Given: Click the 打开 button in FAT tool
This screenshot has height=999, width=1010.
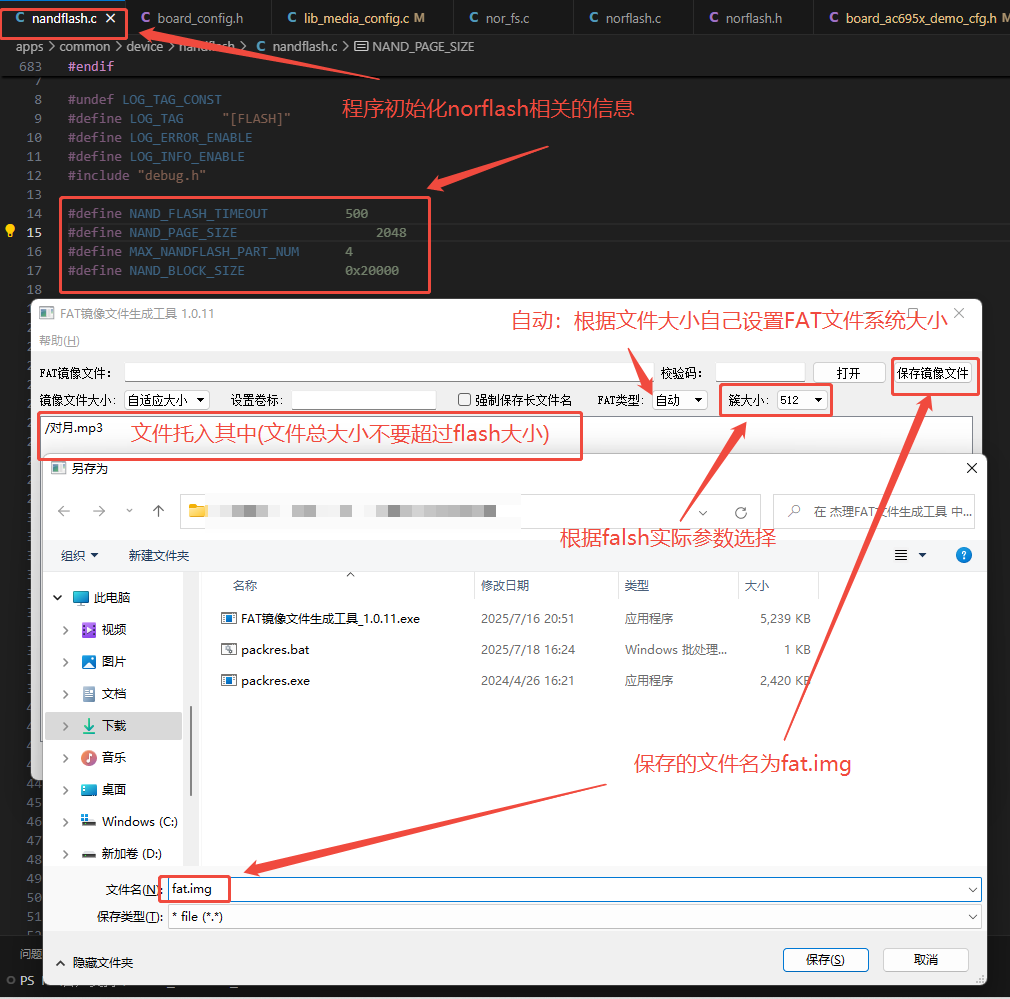Looking at the screenshot, I should [x=848, y=373].
